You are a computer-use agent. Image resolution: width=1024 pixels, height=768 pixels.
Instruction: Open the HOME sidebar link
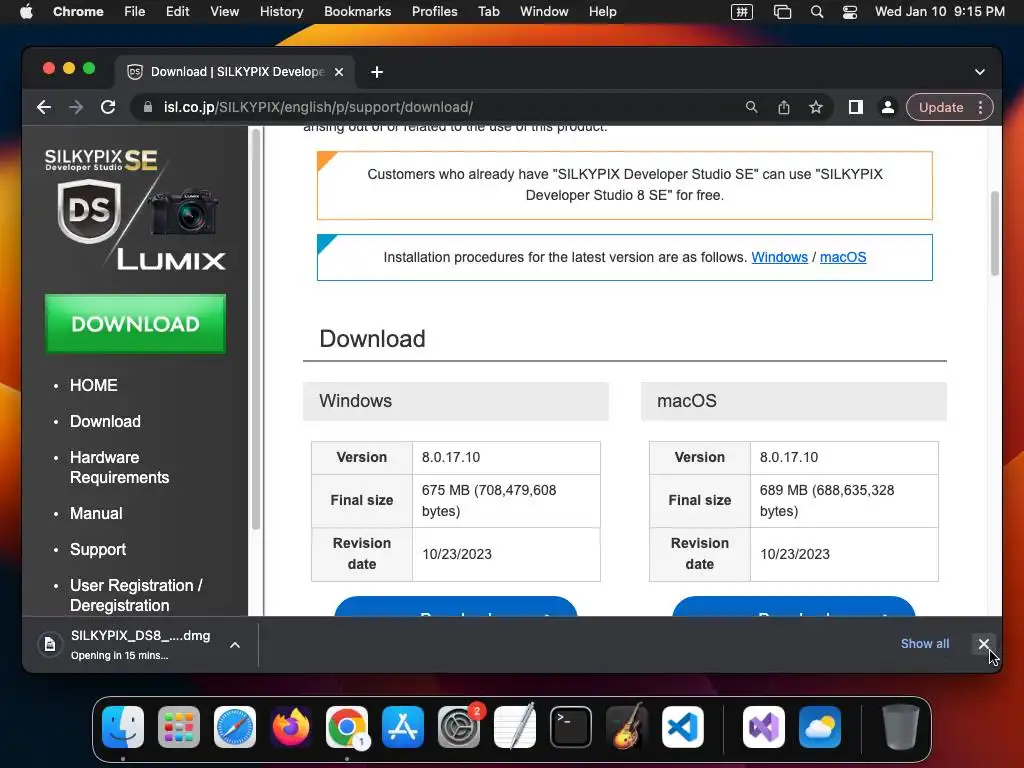coord(94,385)
